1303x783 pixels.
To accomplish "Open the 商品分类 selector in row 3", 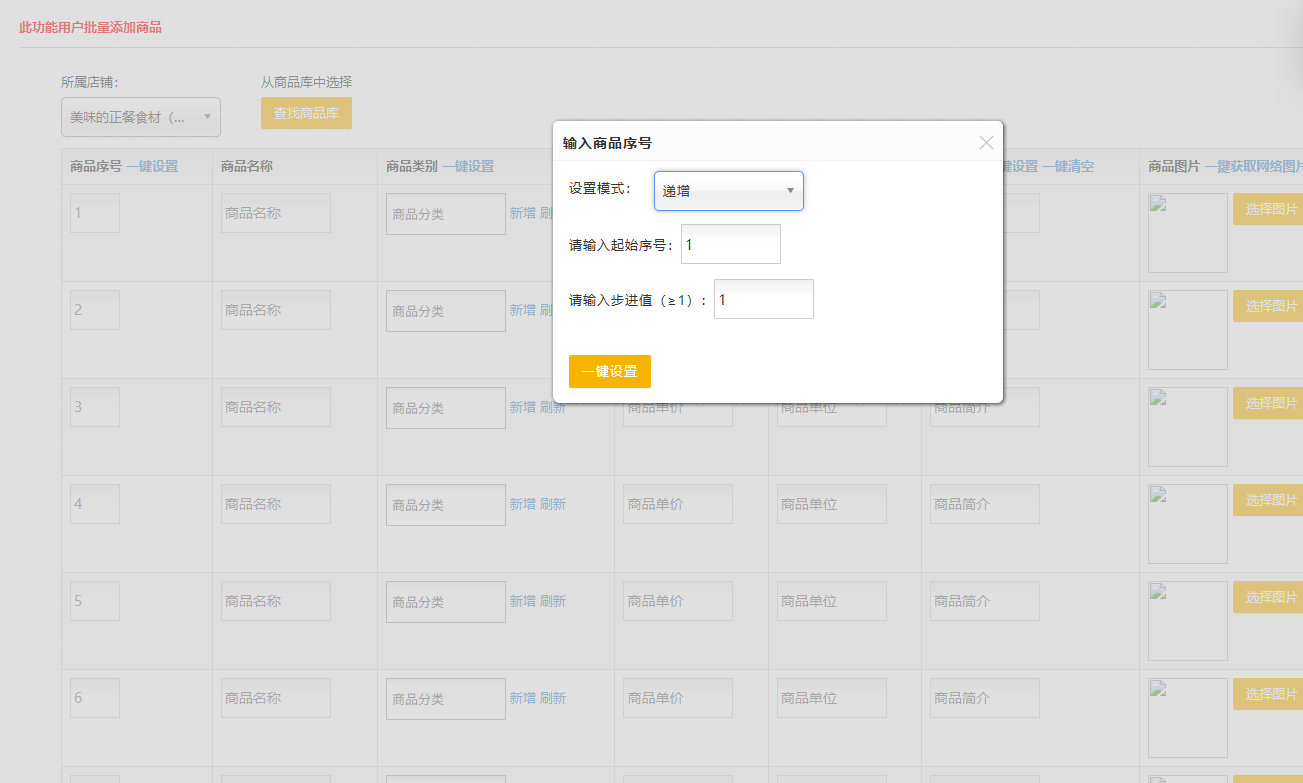I will point(446,408).
